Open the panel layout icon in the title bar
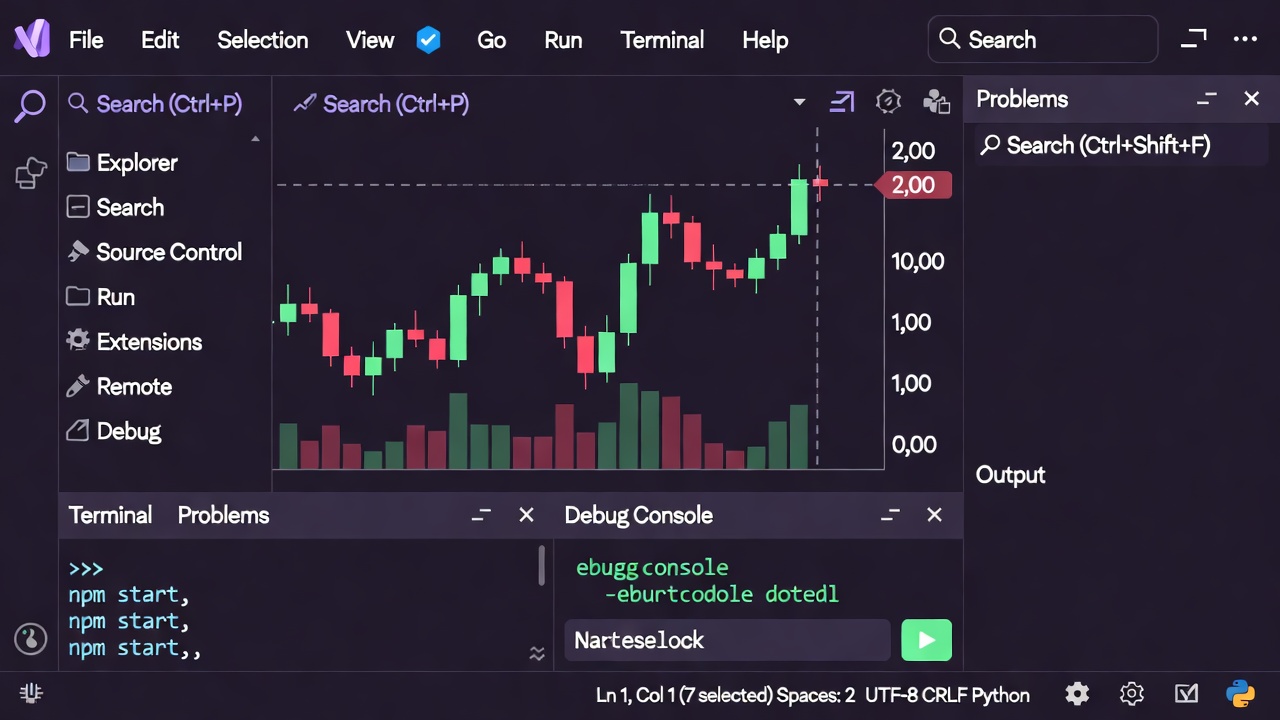The height and width of the screenshot is (720, 1280). click(1193, 39)
